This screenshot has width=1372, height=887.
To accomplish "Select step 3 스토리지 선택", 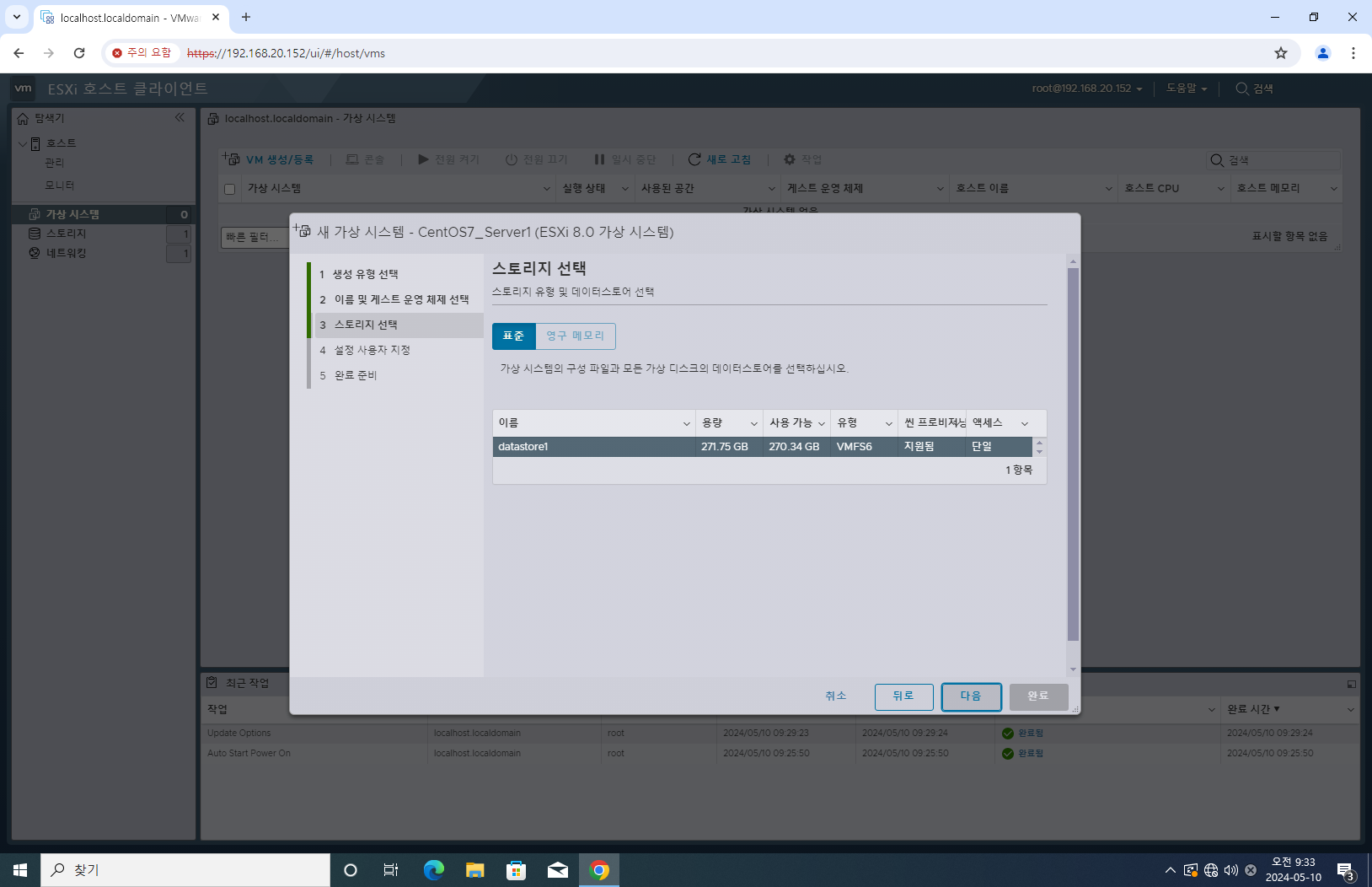I will click(399, 325).
